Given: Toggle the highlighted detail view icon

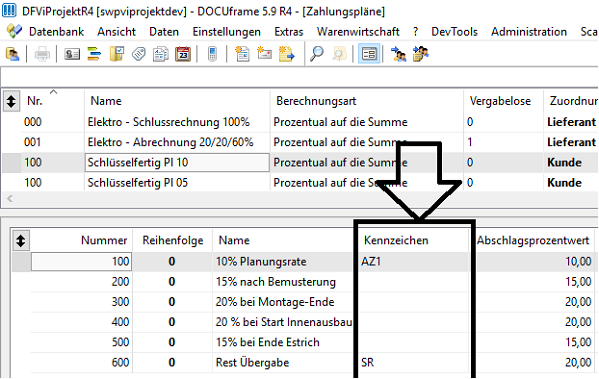Looking at the screenshot, I should 369,54.
